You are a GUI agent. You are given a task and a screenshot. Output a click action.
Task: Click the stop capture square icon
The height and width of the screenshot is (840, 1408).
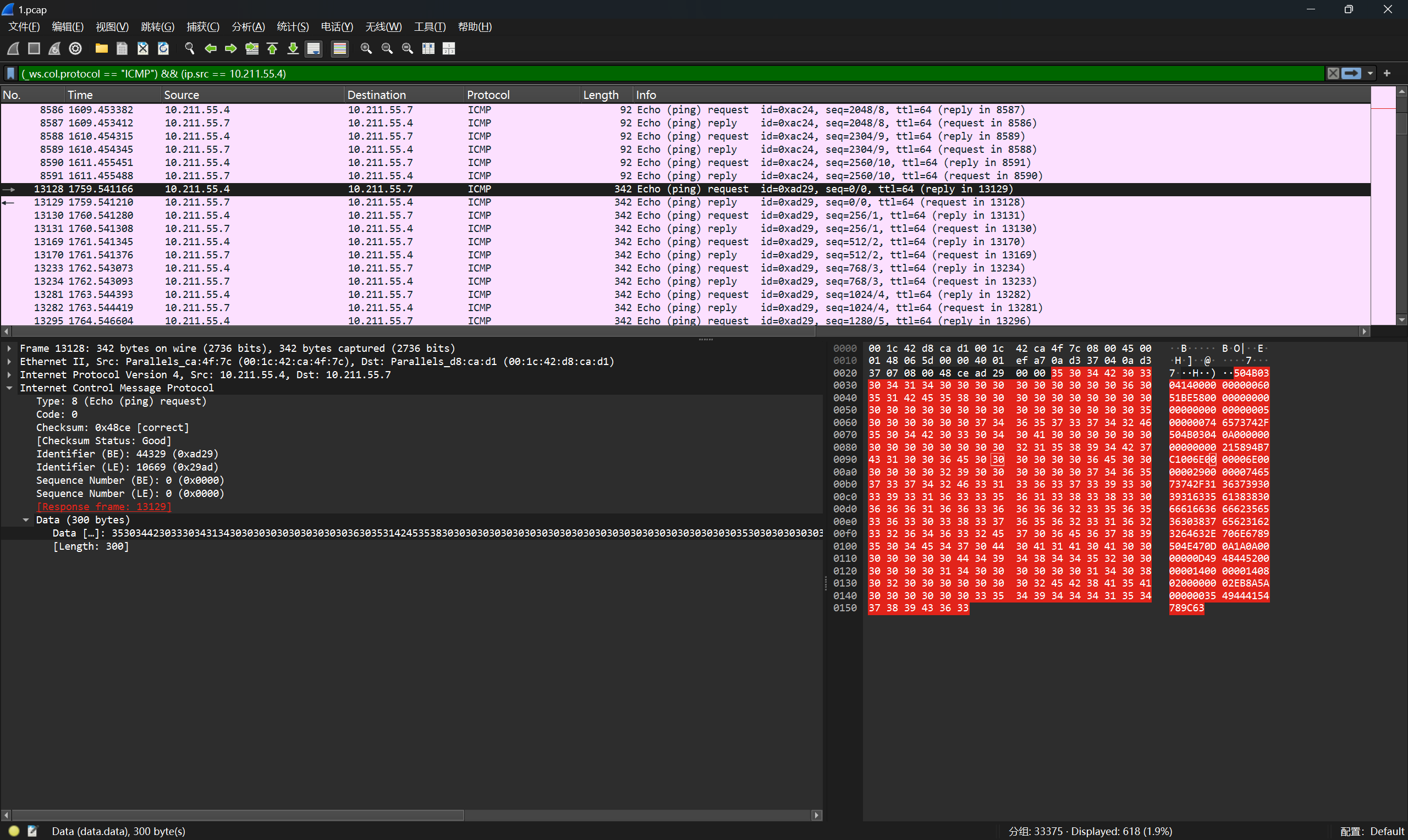coord(34,49)
